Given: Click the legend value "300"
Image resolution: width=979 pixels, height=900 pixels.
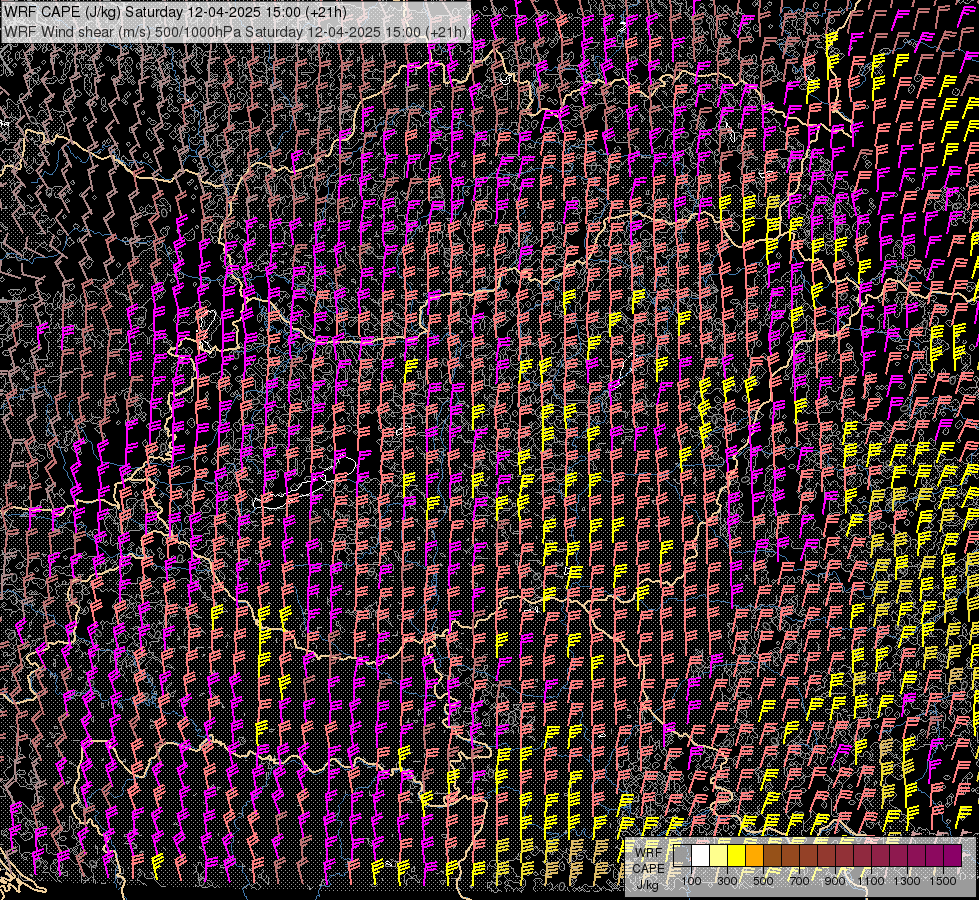Looking at the screenshot, I should (727, 881).
